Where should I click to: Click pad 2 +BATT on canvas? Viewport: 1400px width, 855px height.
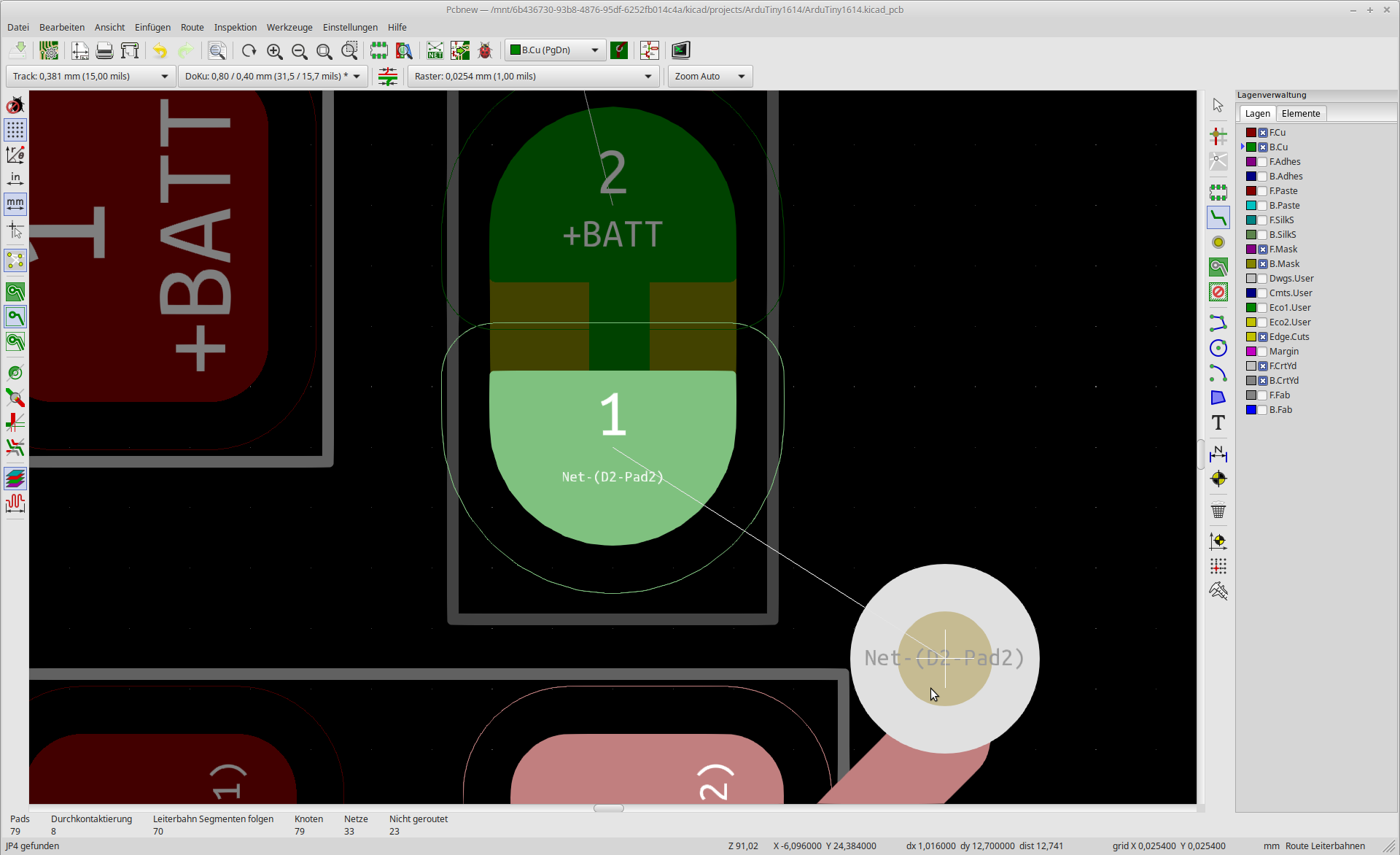[612, 195]
